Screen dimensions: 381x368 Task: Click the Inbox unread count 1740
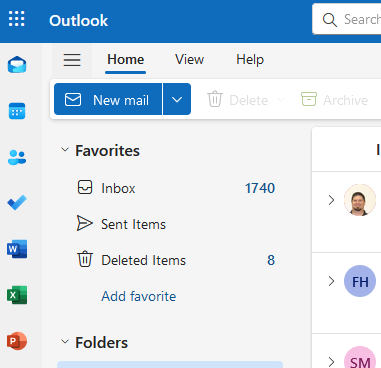(x=260, y=188)
